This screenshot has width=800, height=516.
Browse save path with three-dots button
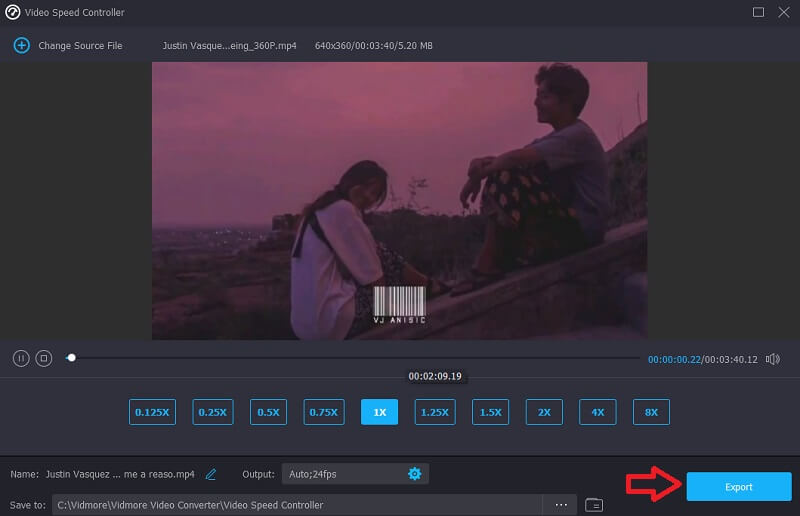pyautogui.click(x=561, y=505)
